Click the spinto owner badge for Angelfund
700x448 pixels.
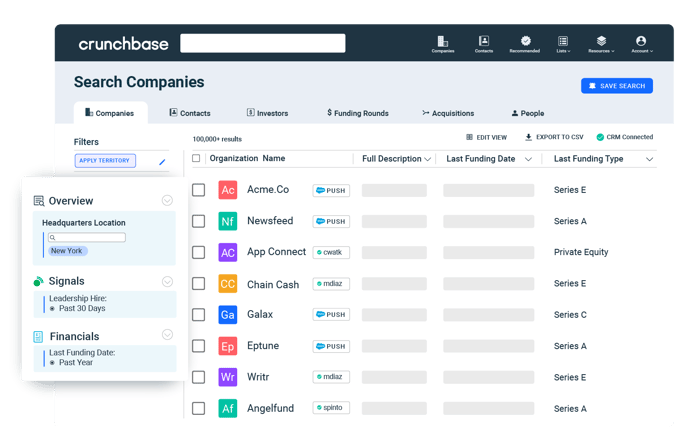click(x=331, y=407)
